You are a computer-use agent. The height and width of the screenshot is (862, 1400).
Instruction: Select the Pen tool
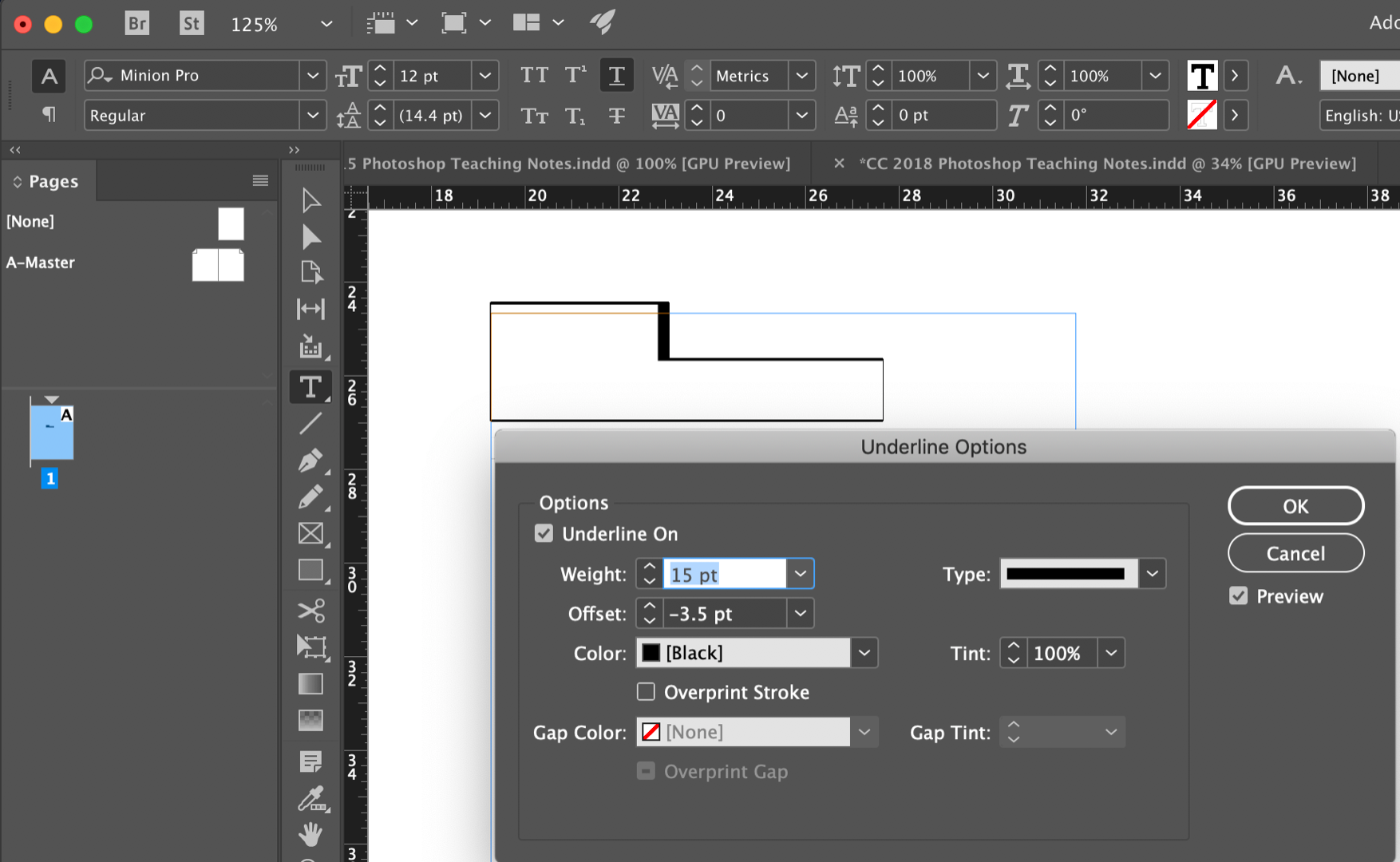(310, 460)
